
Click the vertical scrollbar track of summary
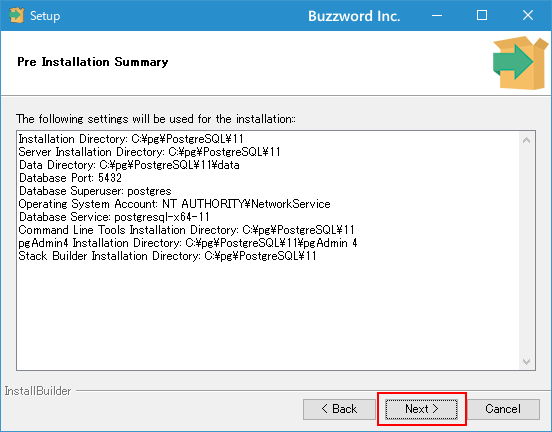tap(527, 251)
